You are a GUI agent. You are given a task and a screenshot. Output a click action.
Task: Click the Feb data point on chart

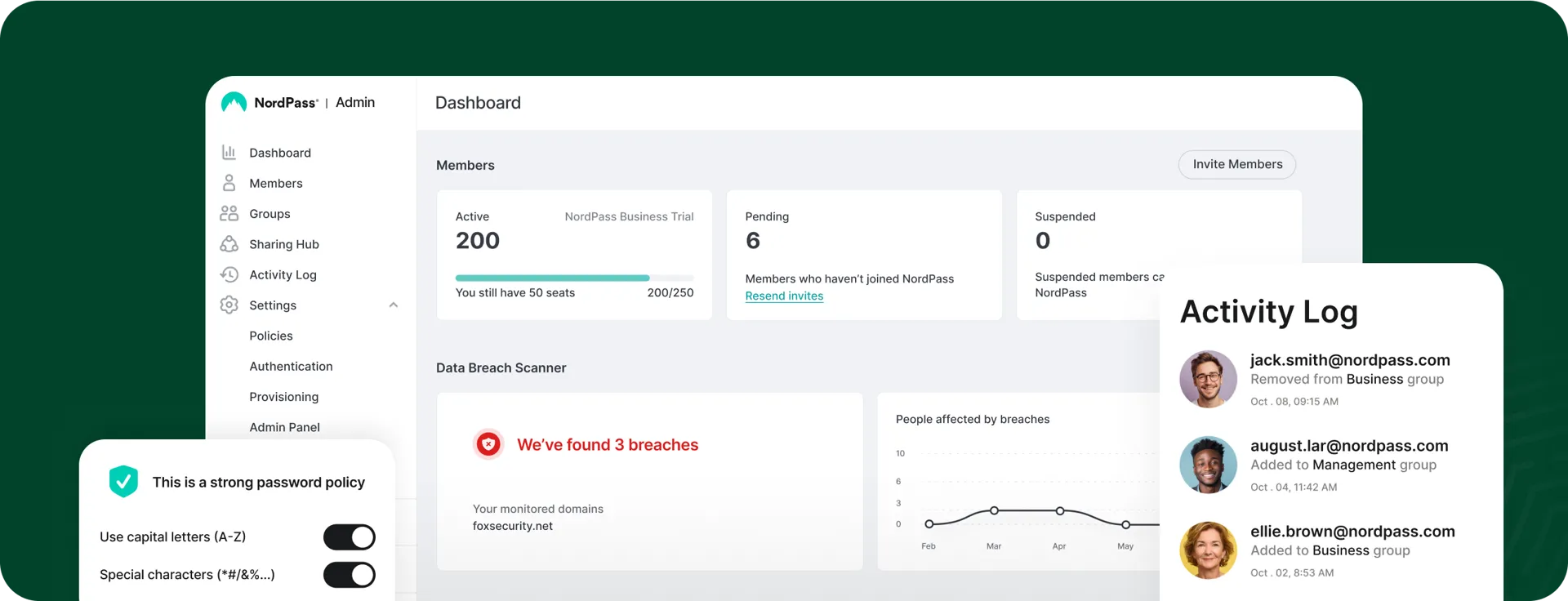929,524
